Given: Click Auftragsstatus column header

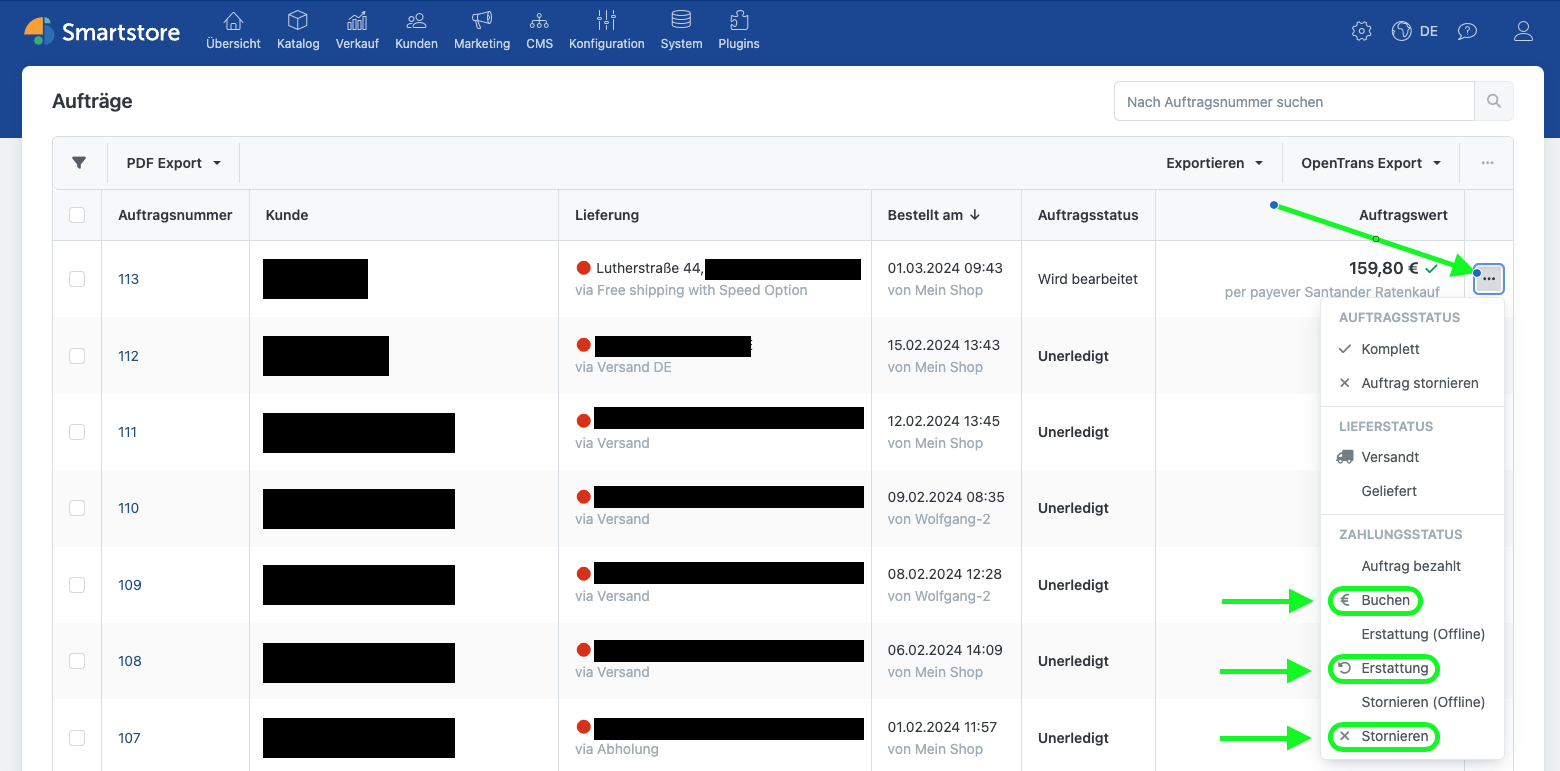Looking at the screenshot, I should [x=1088, y=215].
